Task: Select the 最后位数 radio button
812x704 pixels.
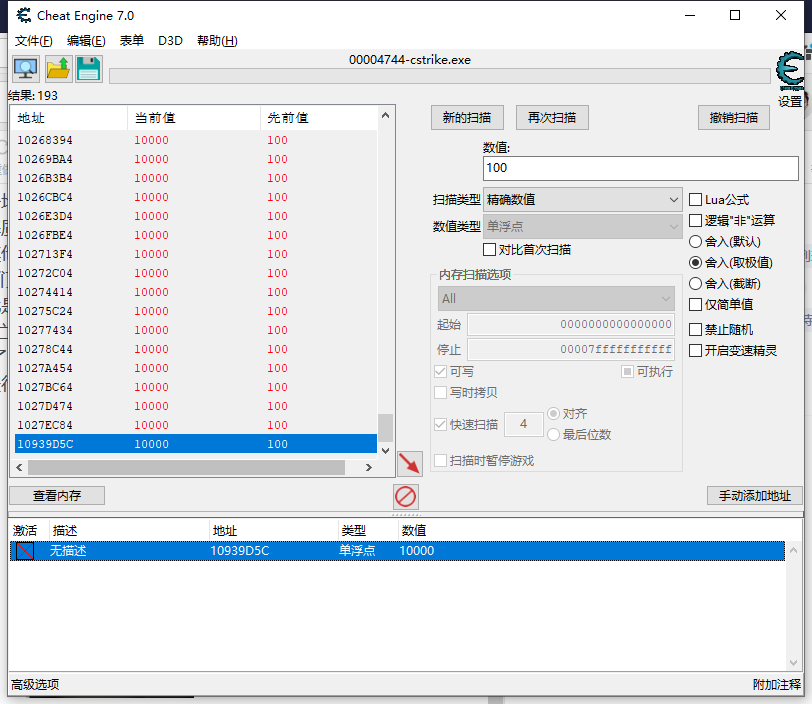Action: click(554, 435)
